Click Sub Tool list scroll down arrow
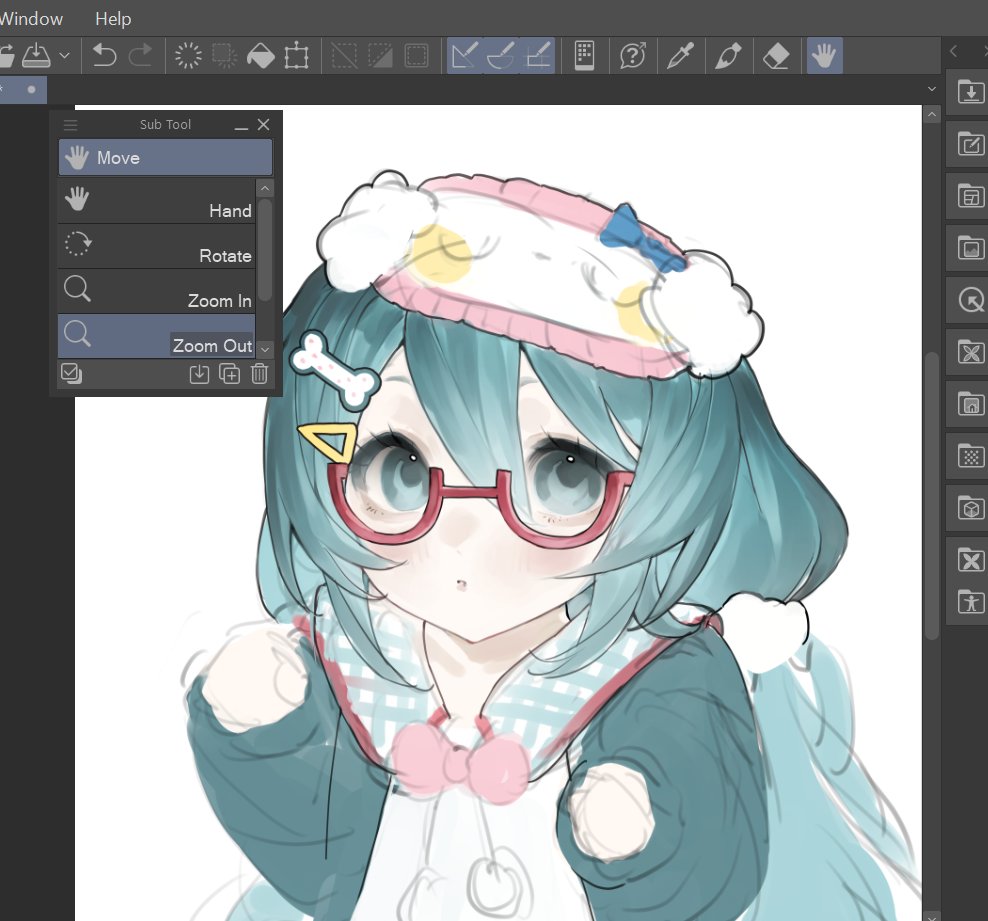 tap(265, 349)
